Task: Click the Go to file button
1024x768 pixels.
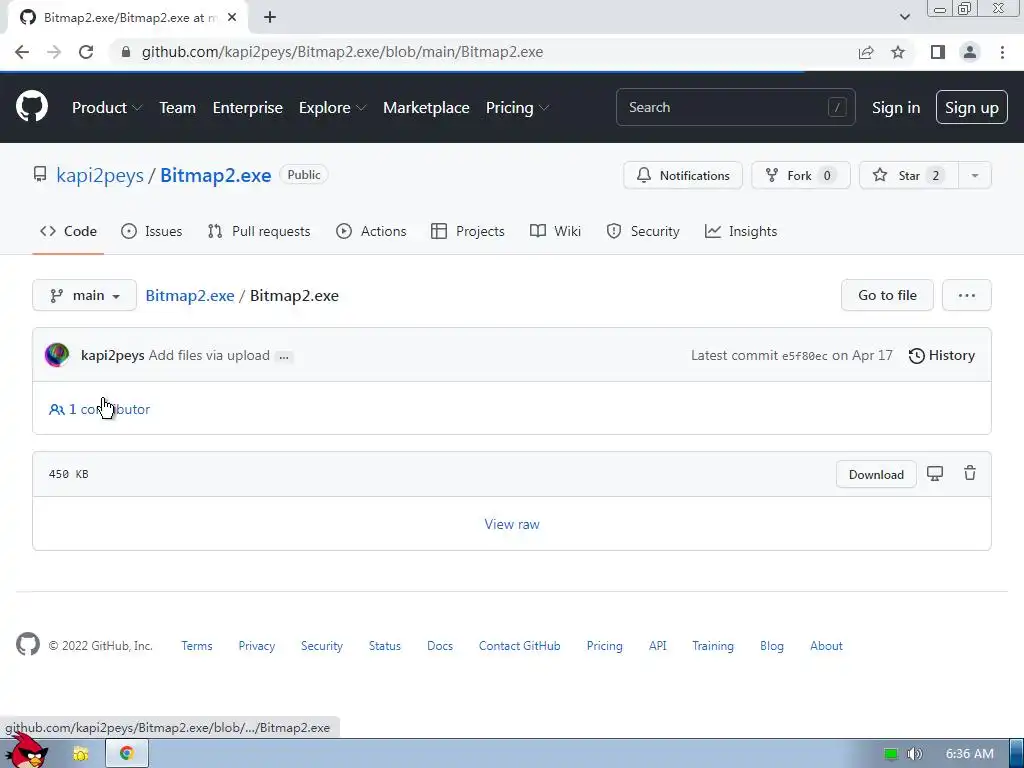Action: tap(887, 295)
